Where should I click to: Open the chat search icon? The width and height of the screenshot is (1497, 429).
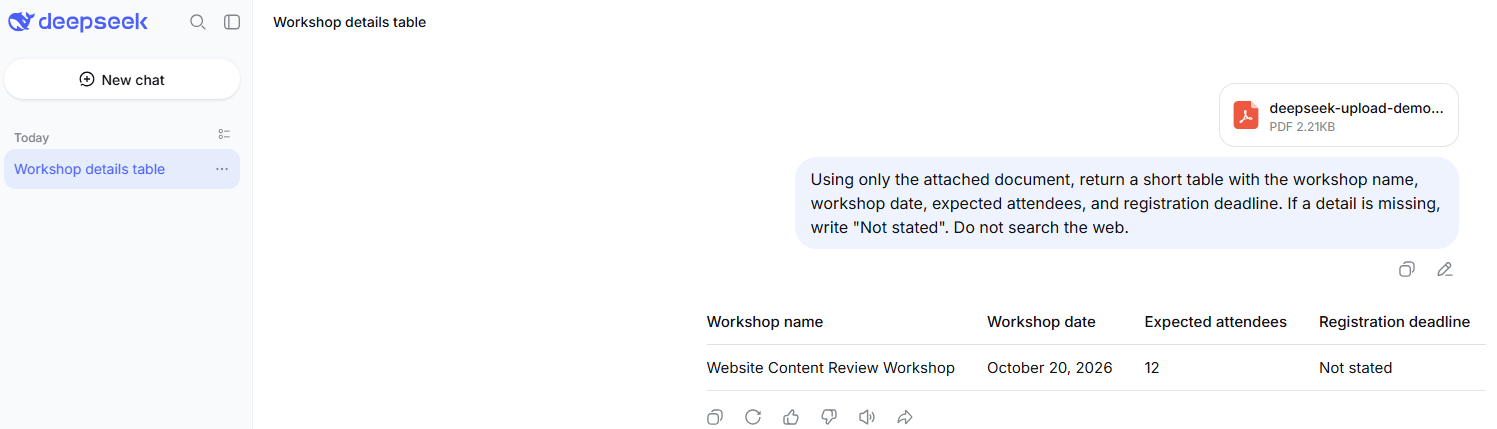(198, 22)
